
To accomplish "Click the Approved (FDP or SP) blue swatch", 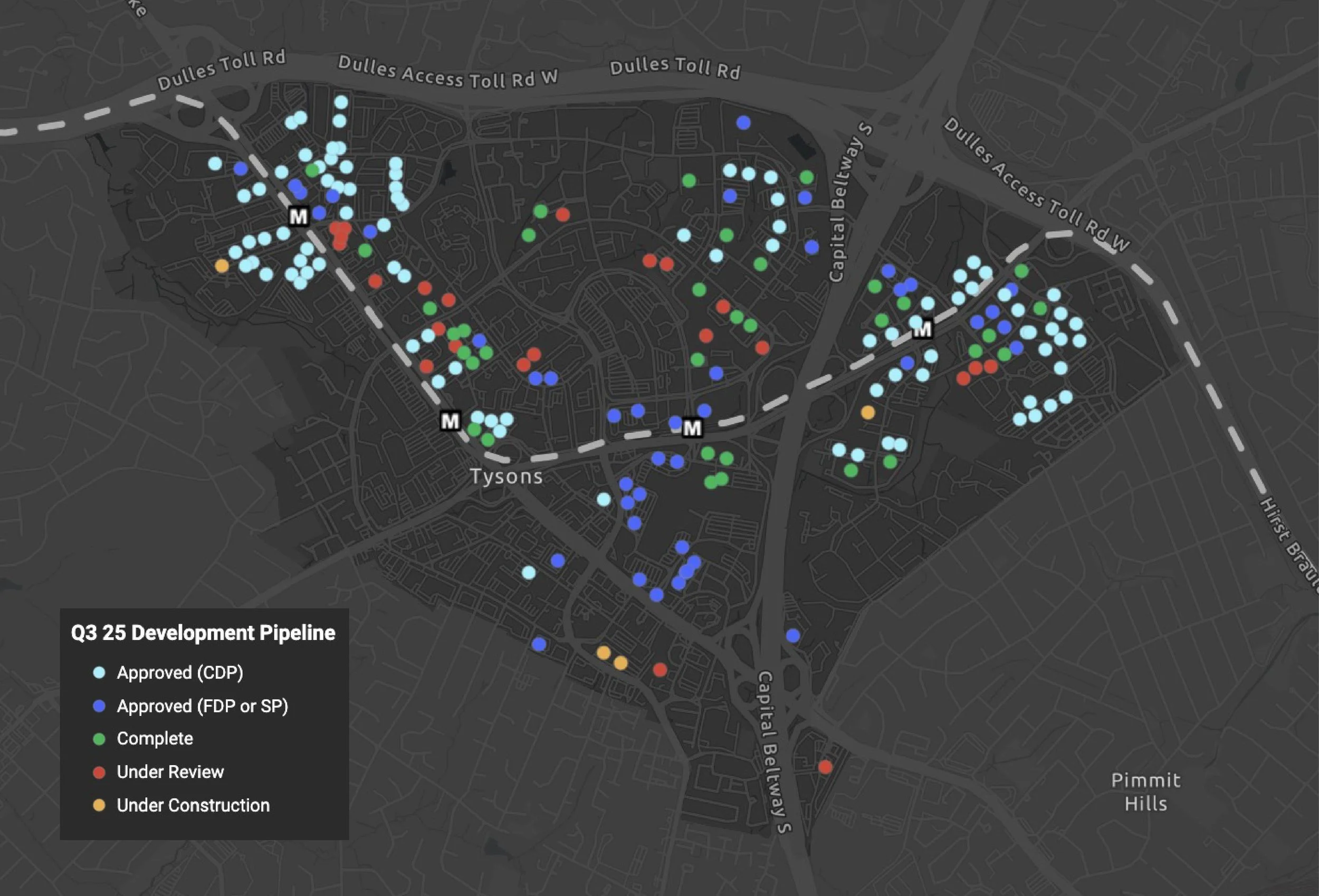I will 98,707.
